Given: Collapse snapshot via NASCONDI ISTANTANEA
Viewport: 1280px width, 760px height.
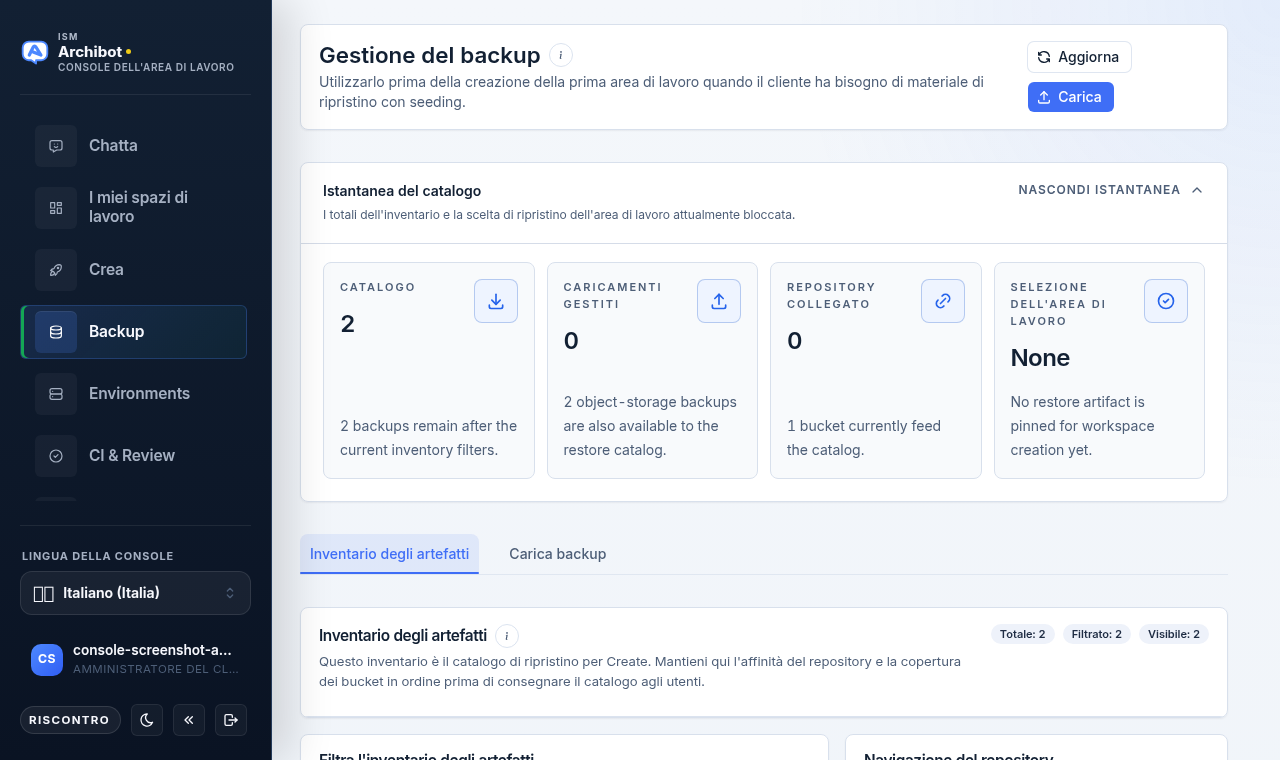Looking at the screenshot, I should [x=1110, y=190].
